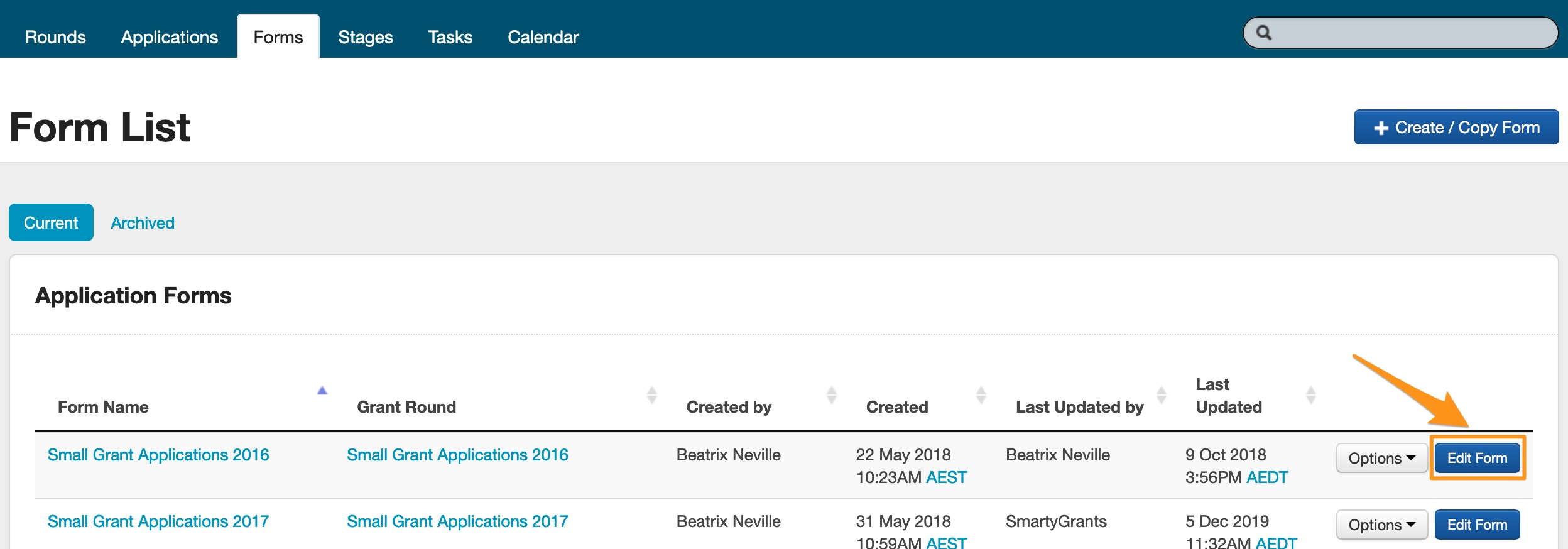Sort by Last Updated column arrows

[1311, 395]
